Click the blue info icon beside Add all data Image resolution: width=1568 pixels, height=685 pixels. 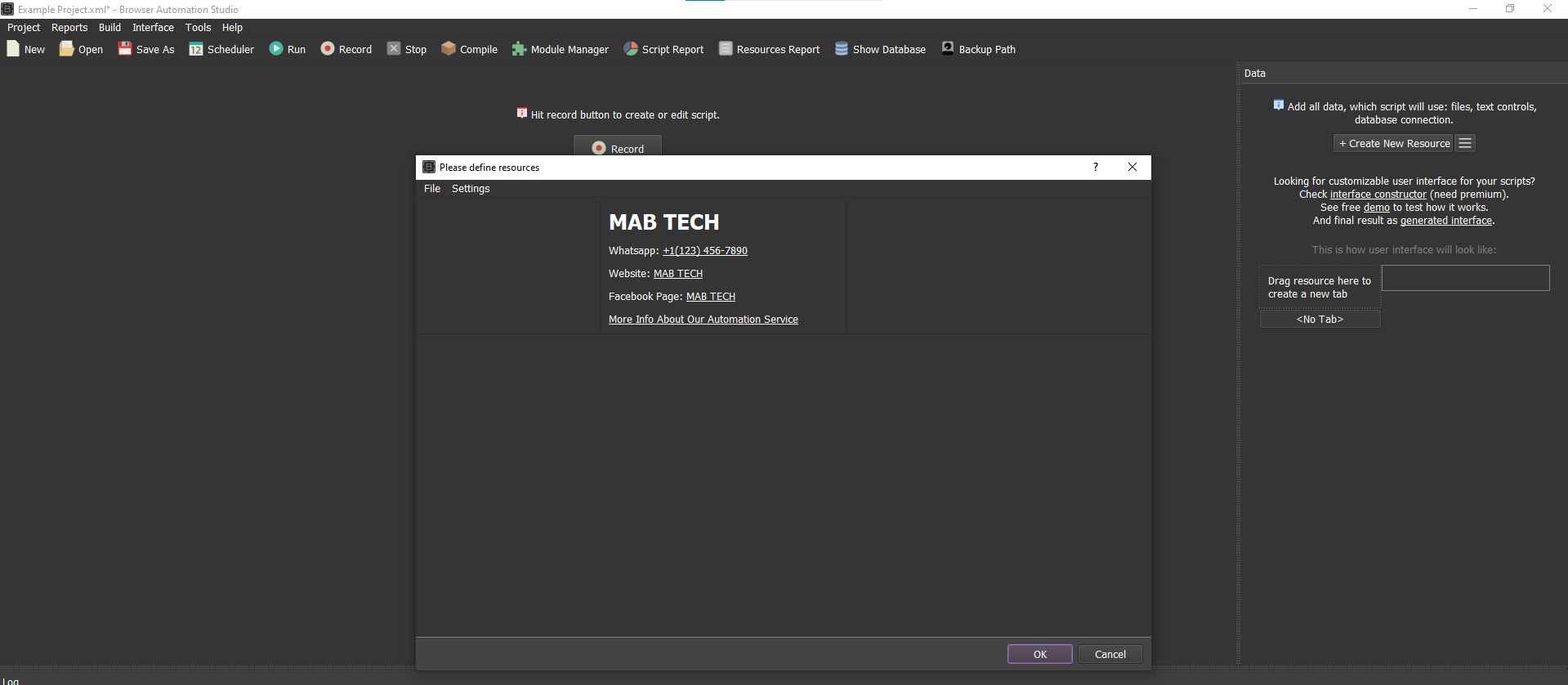[1279, 105]
